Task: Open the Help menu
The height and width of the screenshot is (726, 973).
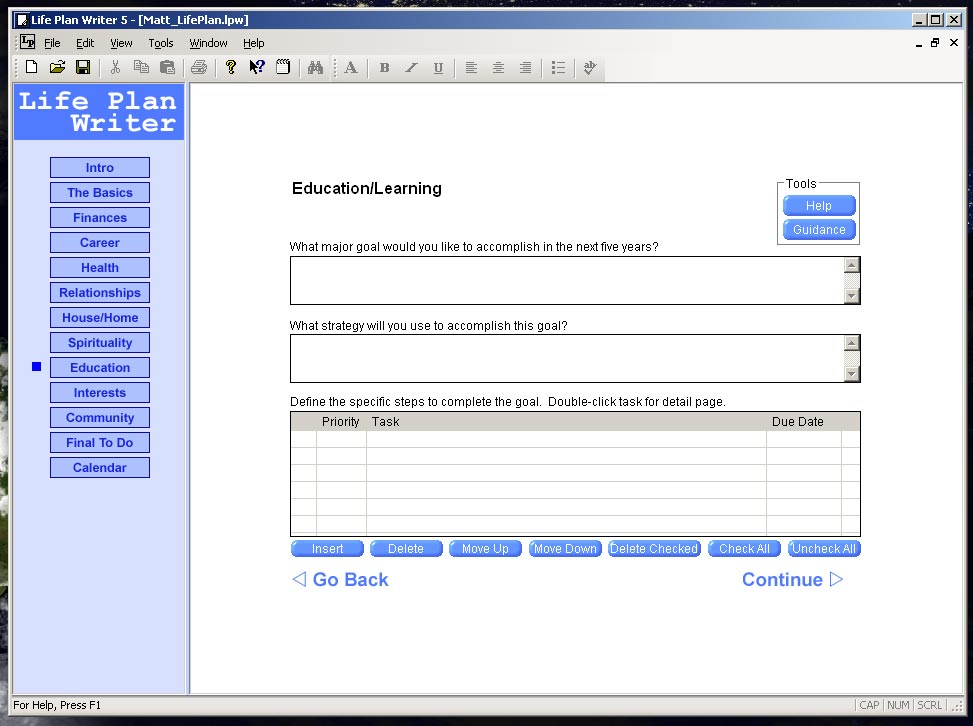Action: click(253, 43)
